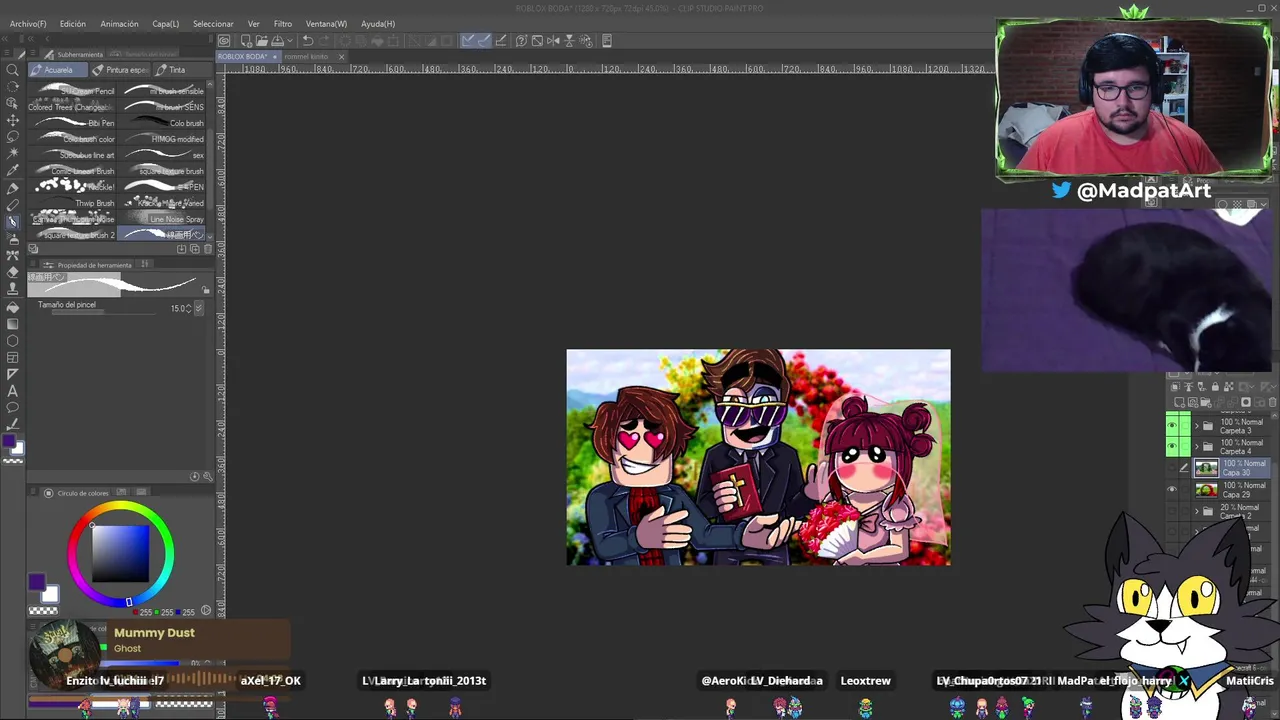Viewport: 1280px width, 720px height.
Task: Show the Capa 30 layer eye box
Action: (x=1172, y=468)
